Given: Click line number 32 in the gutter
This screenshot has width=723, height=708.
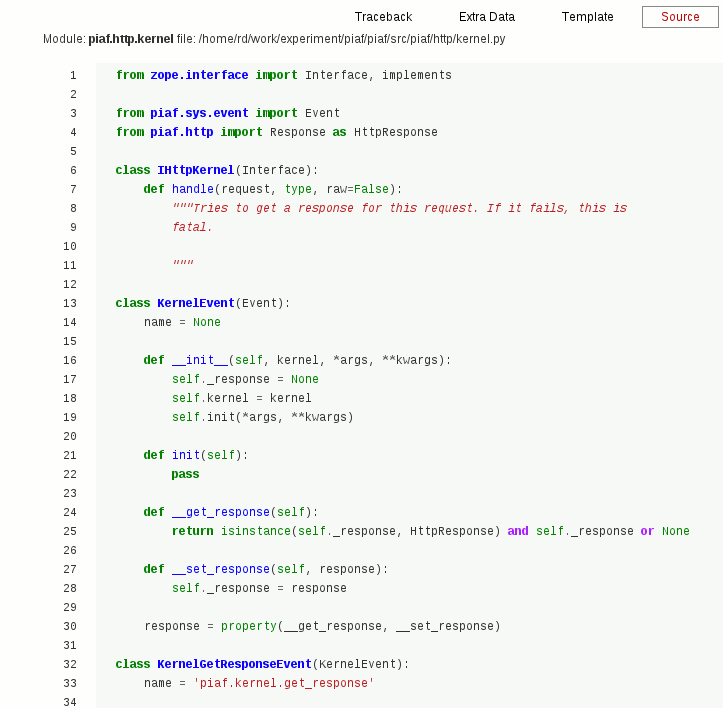Looking at the screenshot, I should pyautogui.click(x=70, y=665).
